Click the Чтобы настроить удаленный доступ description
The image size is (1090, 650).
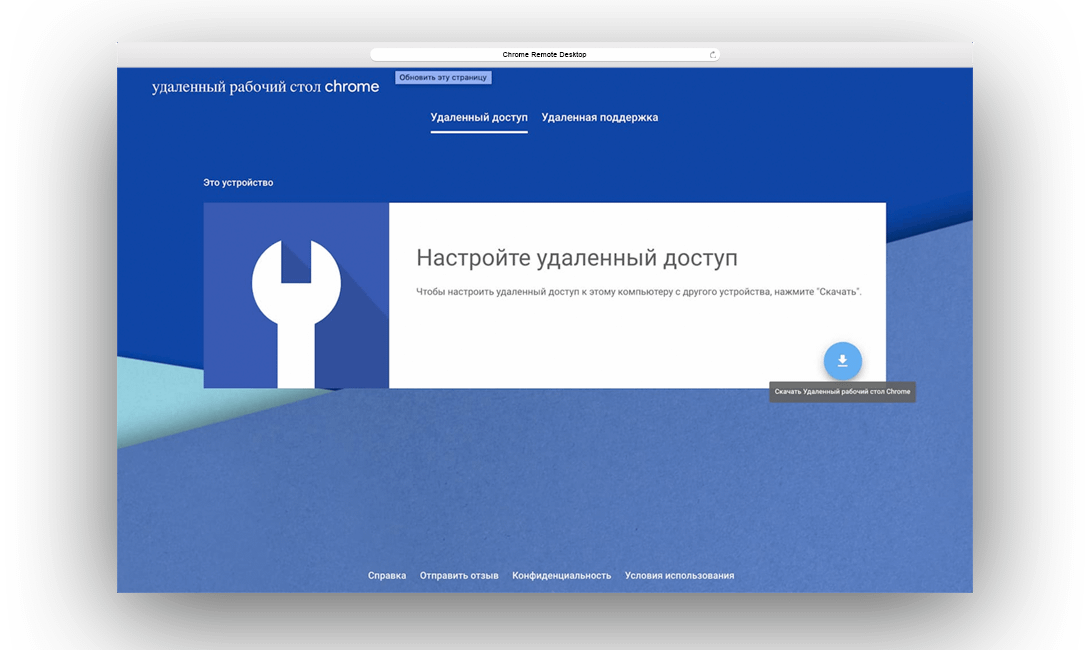639,292
